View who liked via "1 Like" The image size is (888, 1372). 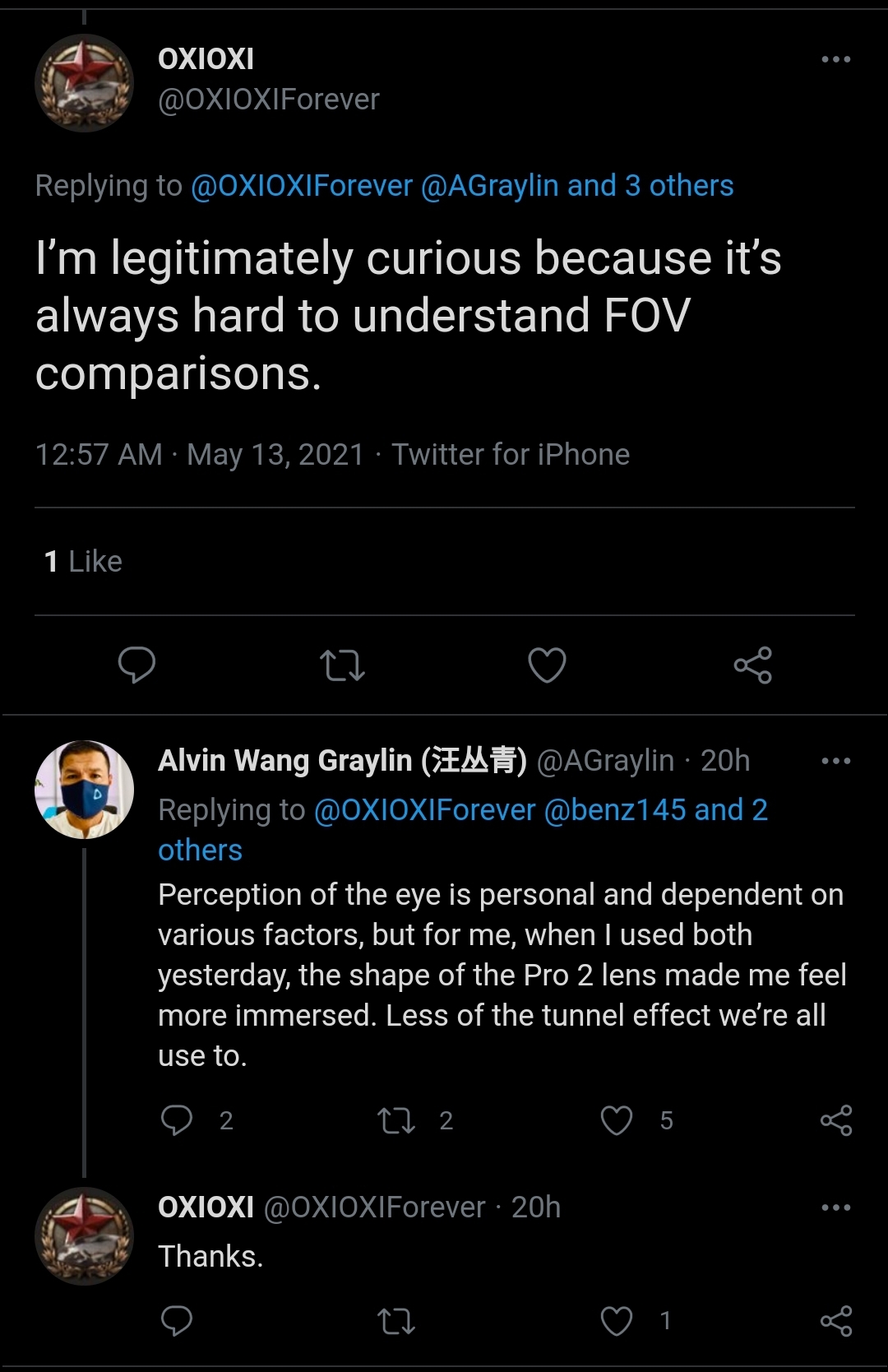83,562
